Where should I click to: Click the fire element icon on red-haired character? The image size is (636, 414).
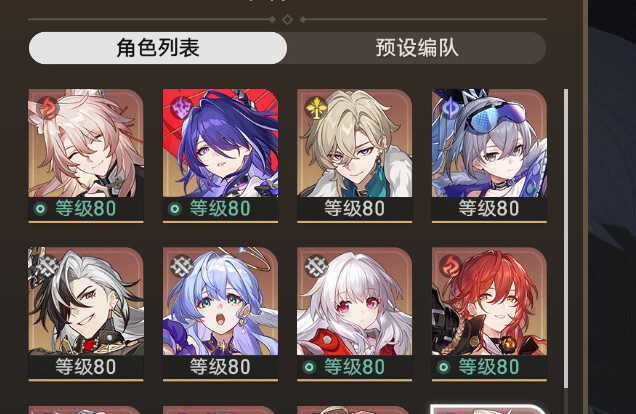(x=451, y=266)
